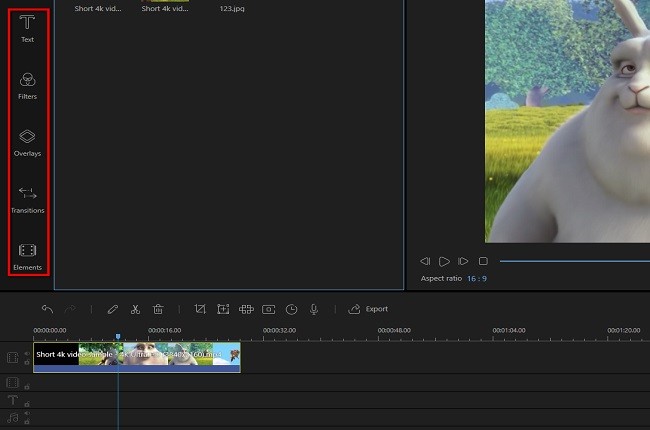Start voiceover recording with microphone icon

point(314,309)
